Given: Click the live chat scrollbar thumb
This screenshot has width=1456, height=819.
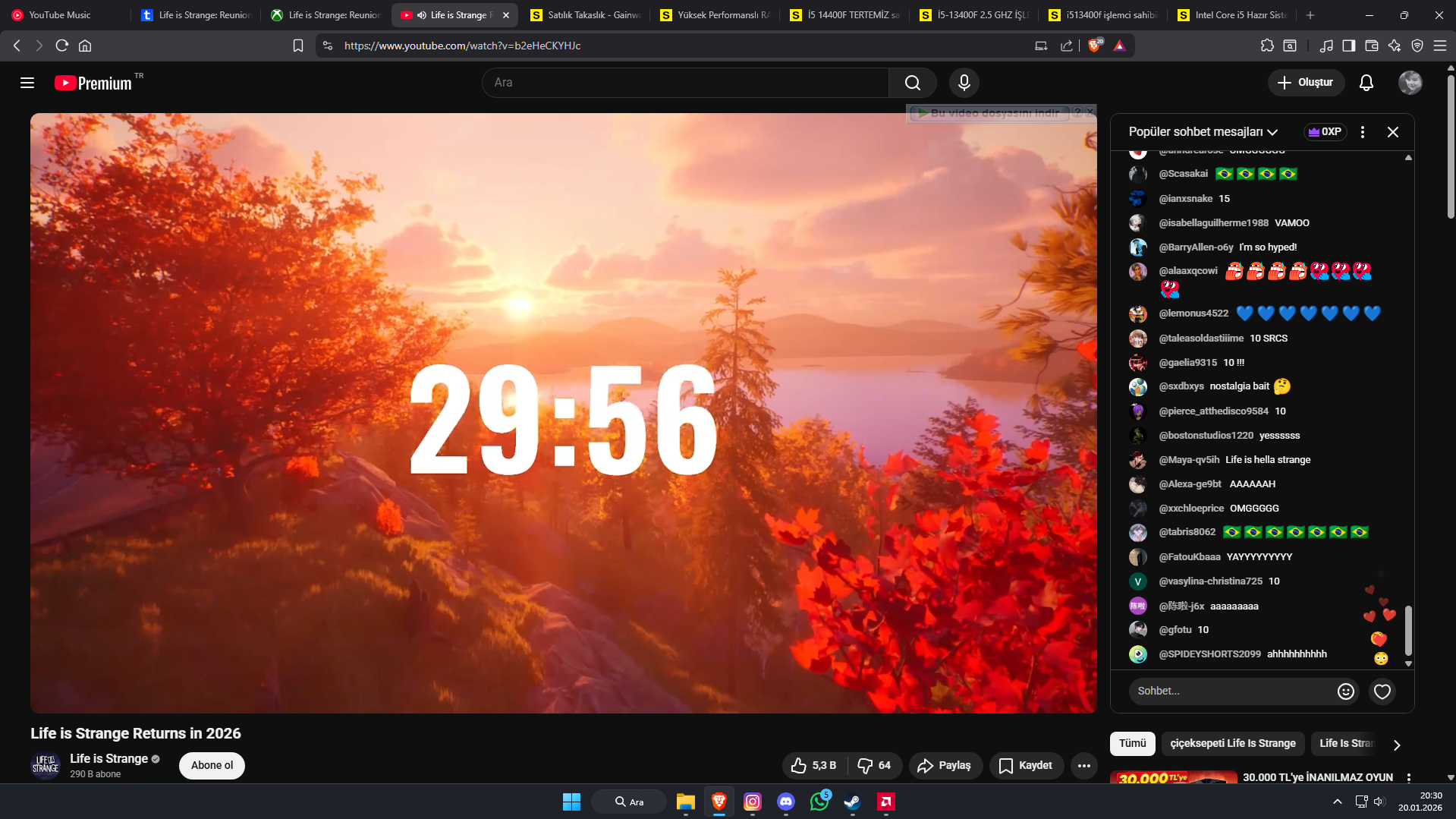Looking at the screenshot, I should click(1408, 631).
